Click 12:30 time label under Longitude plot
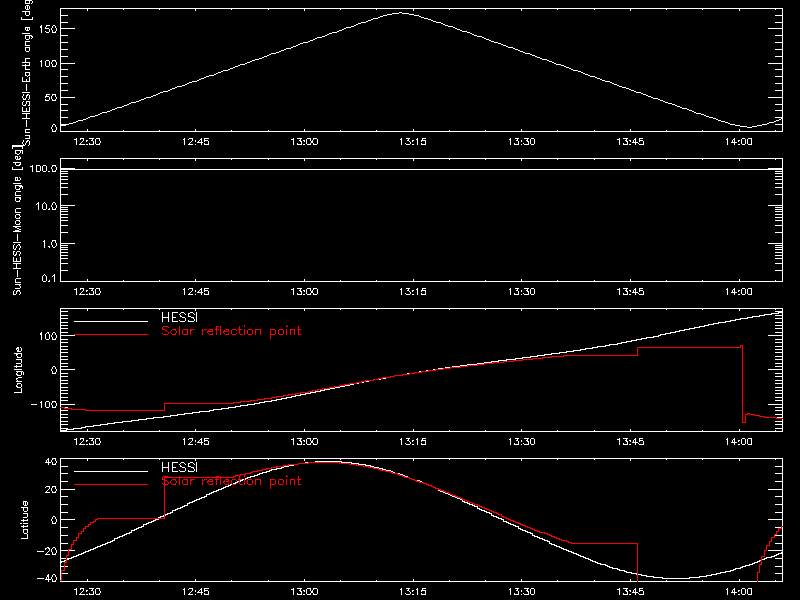This screenshot has width=800, height=600. 87,442
